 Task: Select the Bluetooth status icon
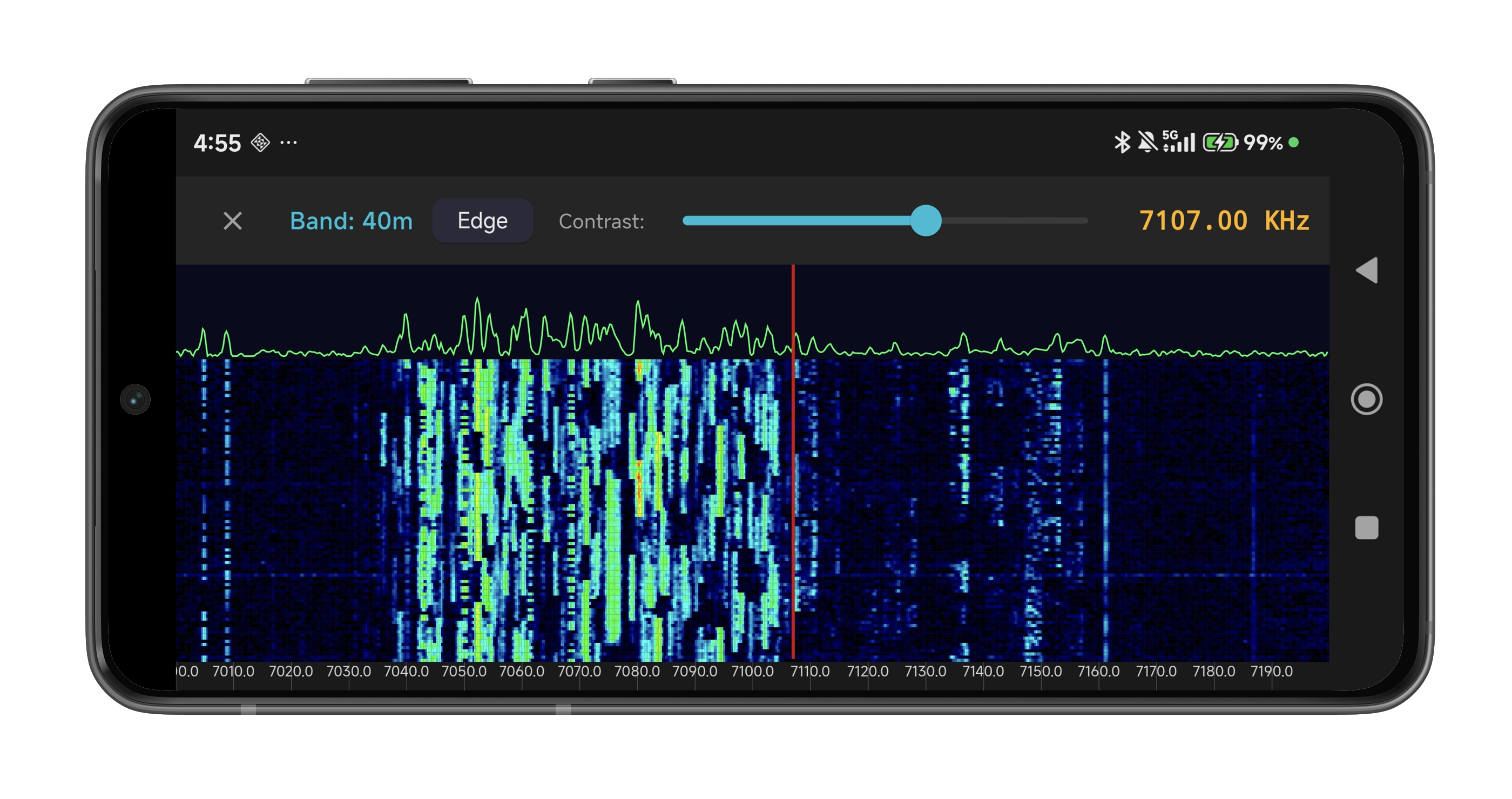click(1121, 141)
